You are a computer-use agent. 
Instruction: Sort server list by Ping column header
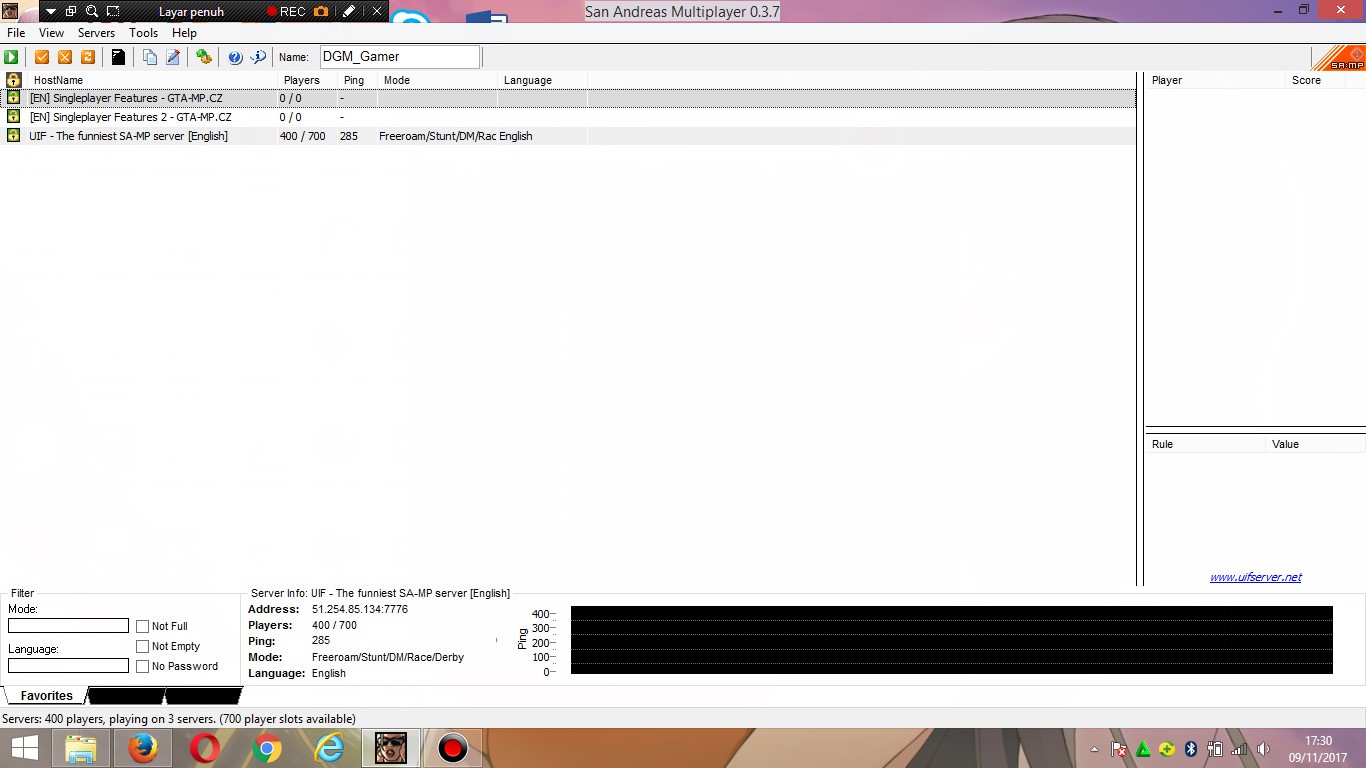354,80
